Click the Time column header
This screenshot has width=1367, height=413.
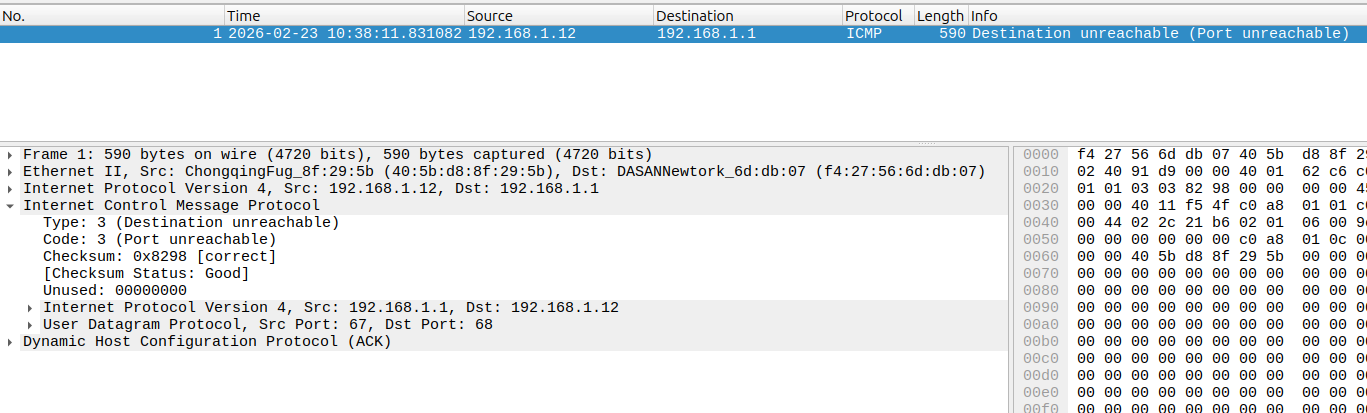(x=343, y=16)
